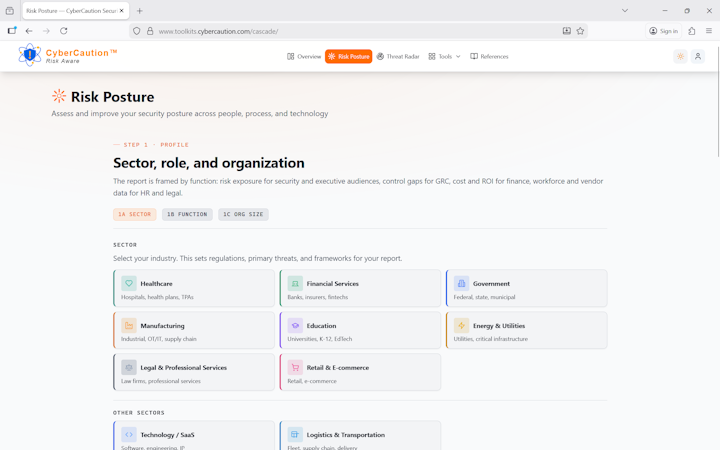Open the user profile icon
Viewport: 720px width, 450px height.
698,57
